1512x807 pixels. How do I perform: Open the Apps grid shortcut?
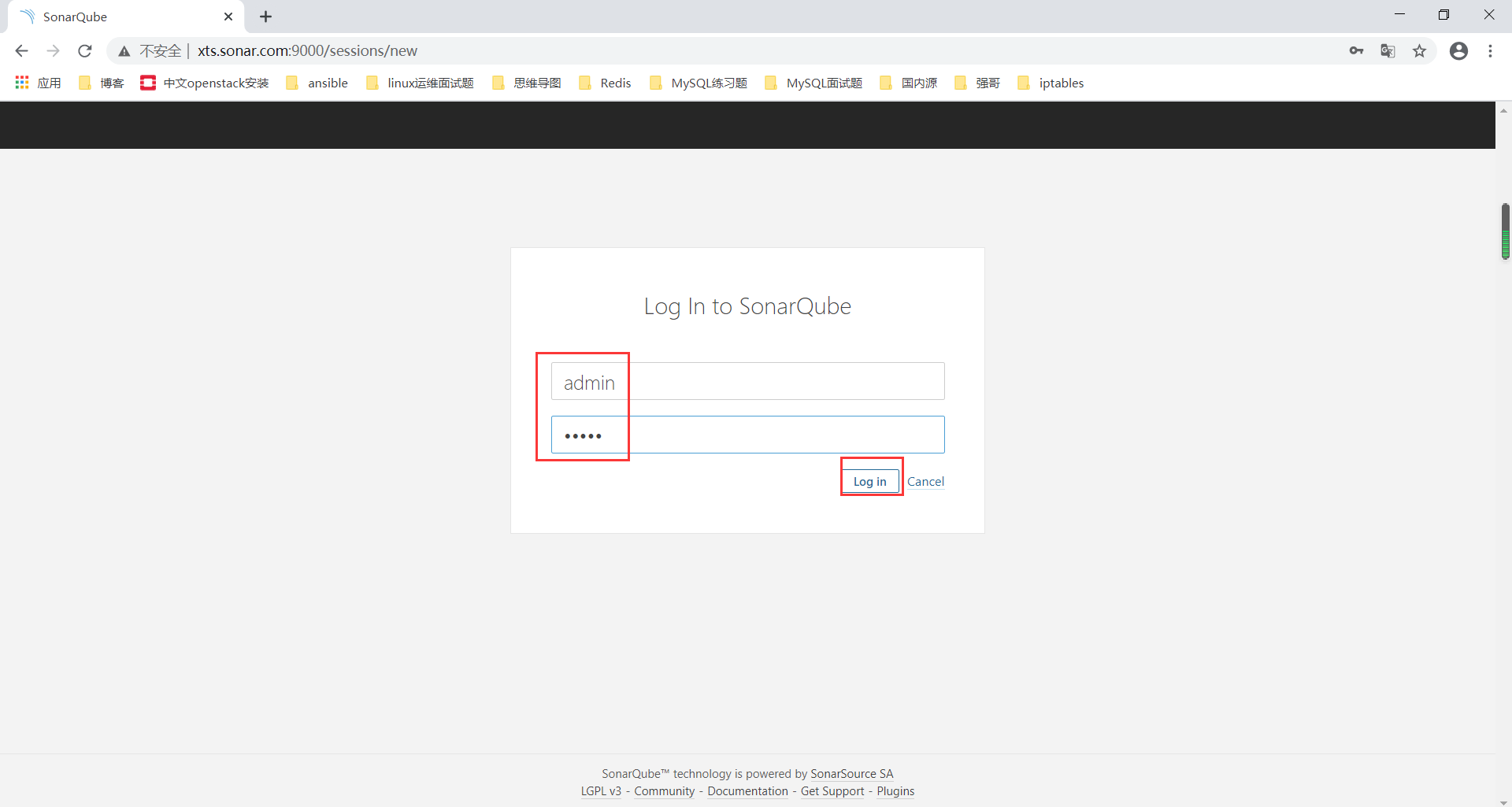38,83
